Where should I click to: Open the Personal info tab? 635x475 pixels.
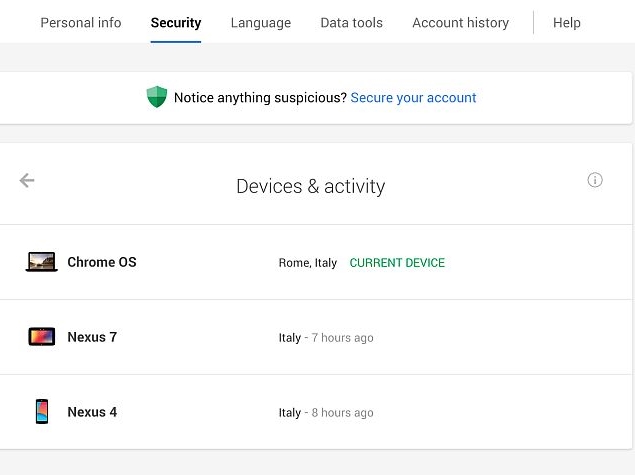coord(81,23)
